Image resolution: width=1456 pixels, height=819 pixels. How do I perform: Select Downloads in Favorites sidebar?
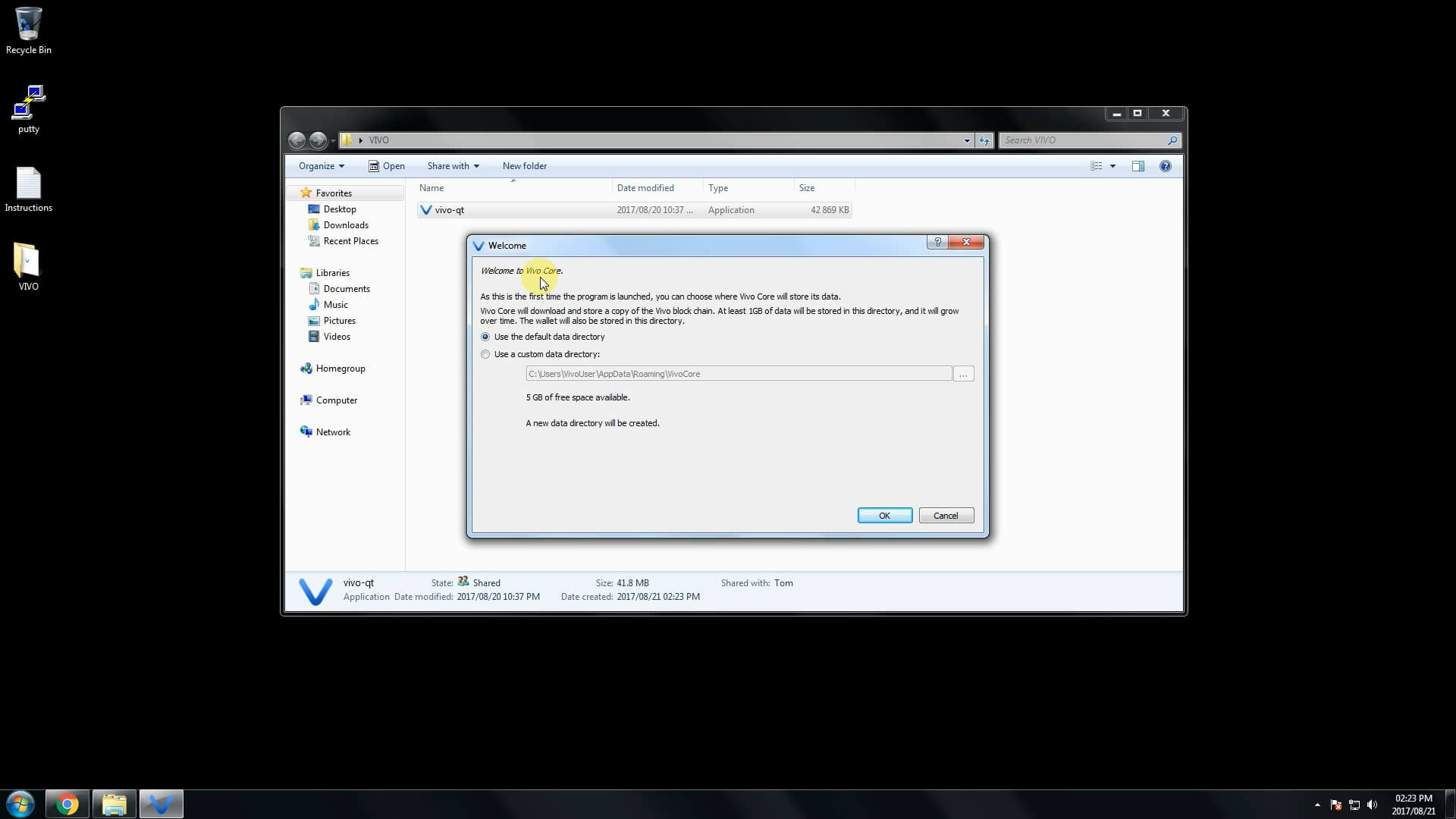(x=345, y=225)
